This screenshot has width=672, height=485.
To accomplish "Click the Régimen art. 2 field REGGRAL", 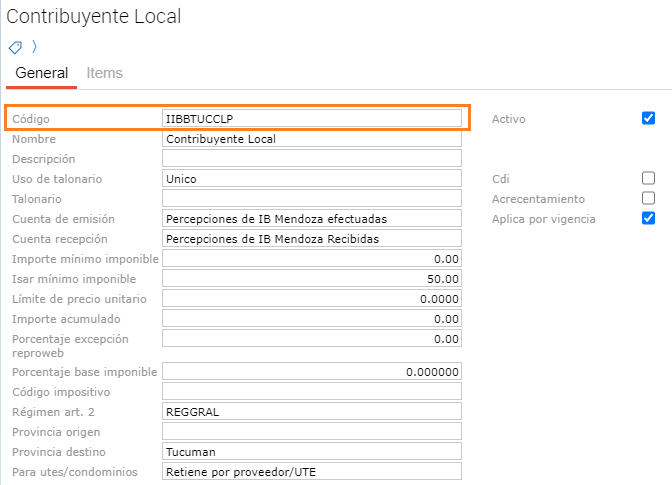I will [x=312, y=411].
